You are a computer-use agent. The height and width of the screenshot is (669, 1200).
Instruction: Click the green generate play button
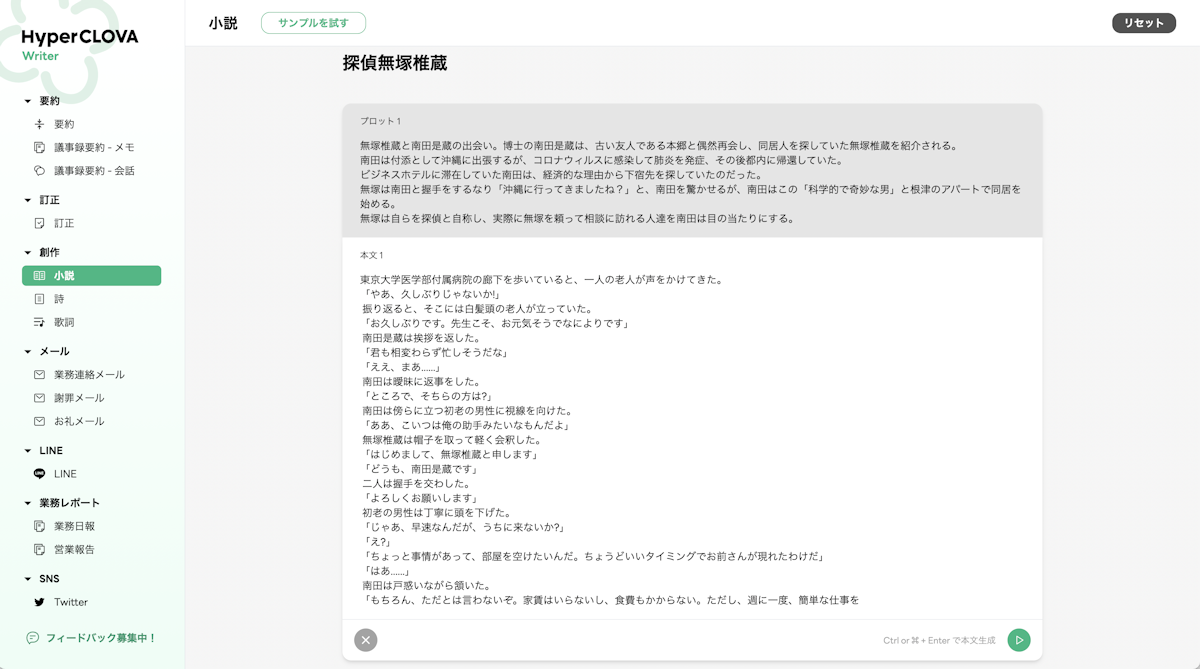point(1018,640)
